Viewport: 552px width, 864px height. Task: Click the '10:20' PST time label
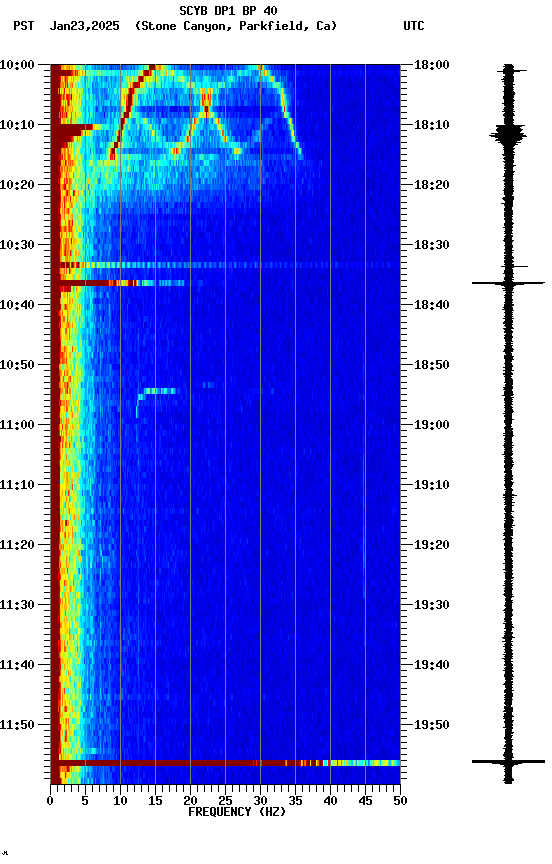(x=17, y=185)
